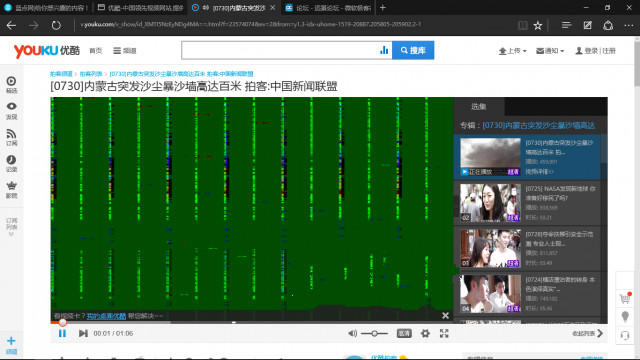
Task: Switch to the first browser tab
Action: click(46, 7)
